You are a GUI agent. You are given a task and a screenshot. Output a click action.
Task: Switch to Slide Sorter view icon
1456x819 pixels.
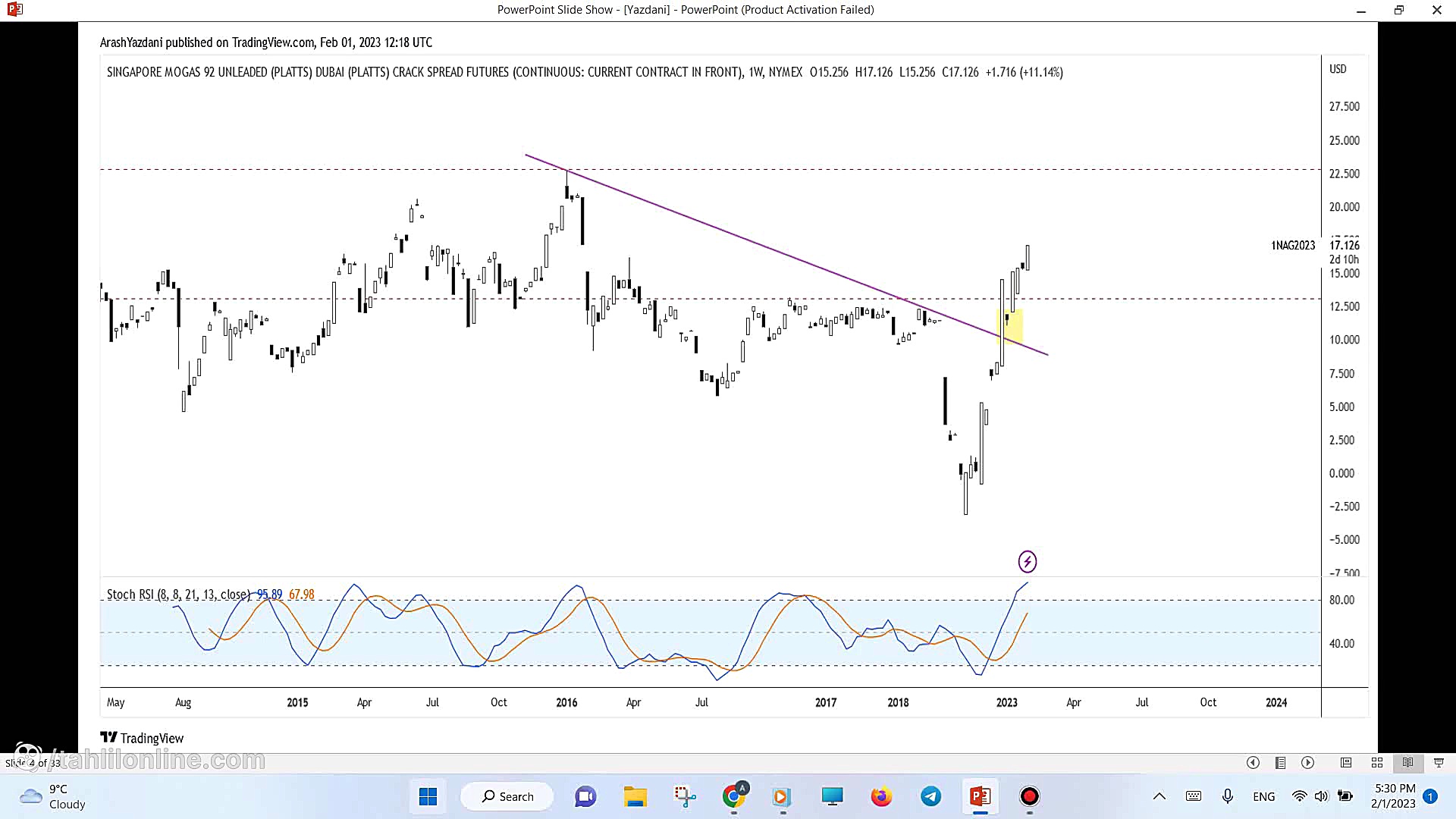coord(1377,763)
